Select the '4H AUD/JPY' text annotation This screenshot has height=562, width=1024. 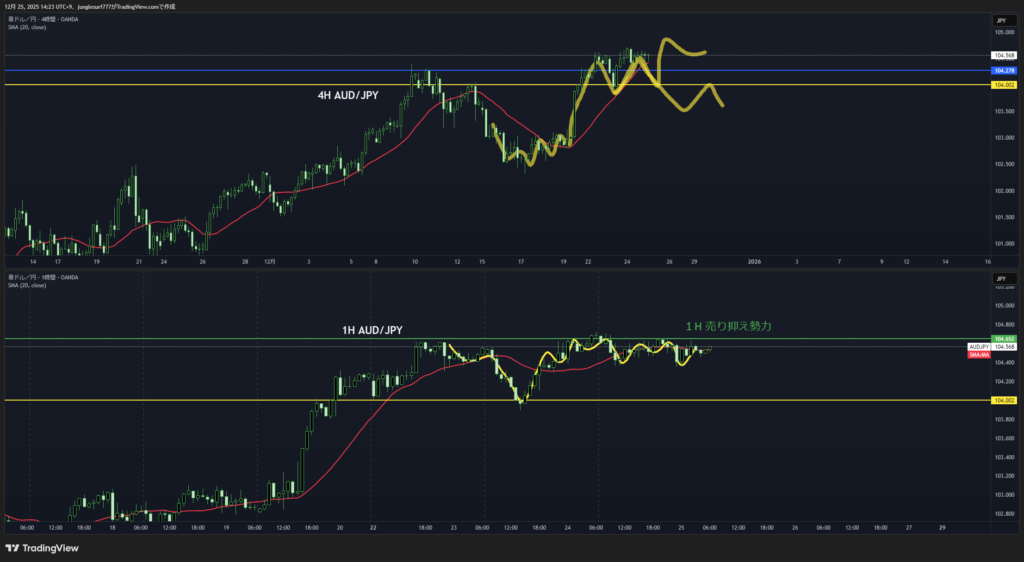[350, 98]
